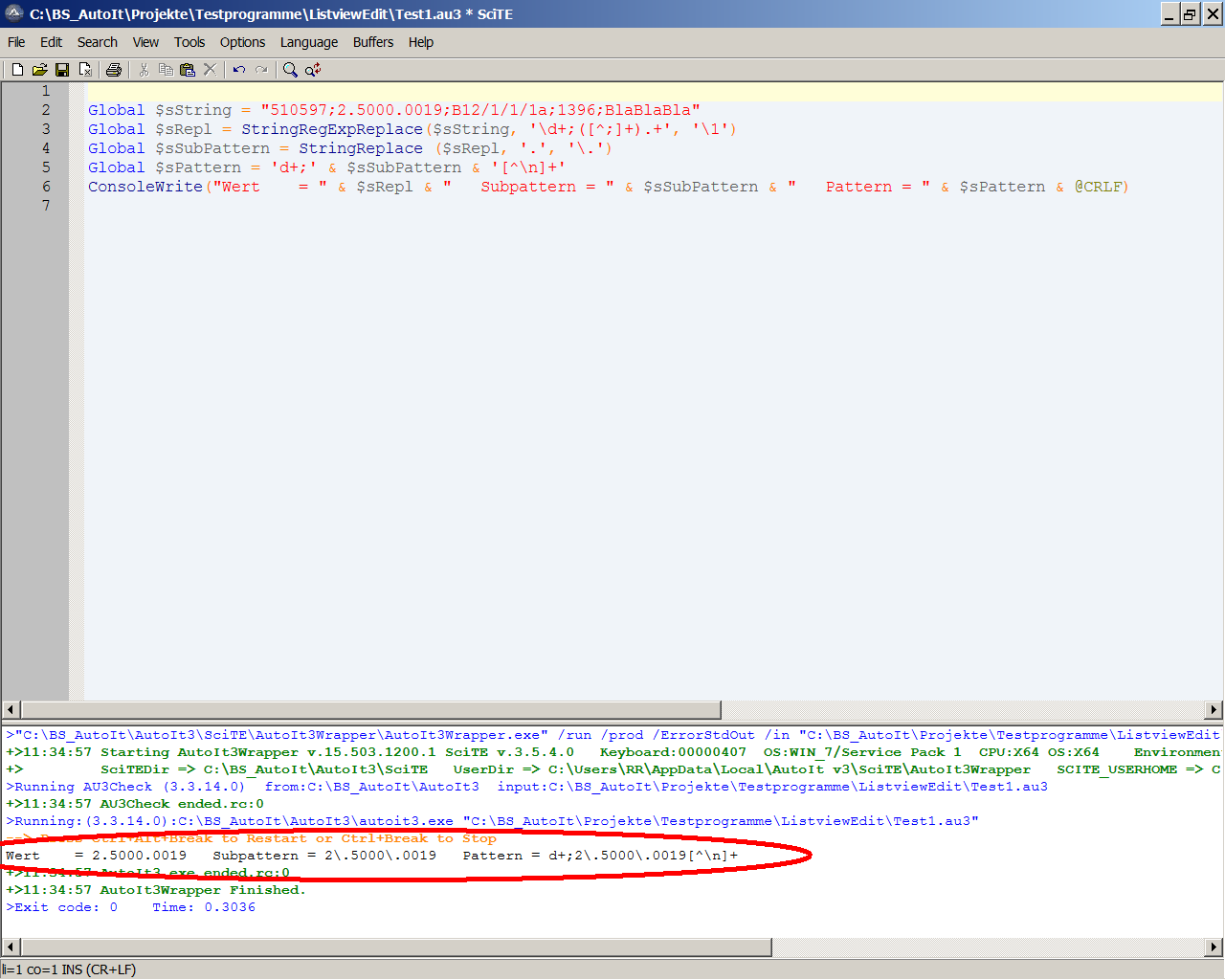
Task: Open the Search menu
Action: click(97, 42)
